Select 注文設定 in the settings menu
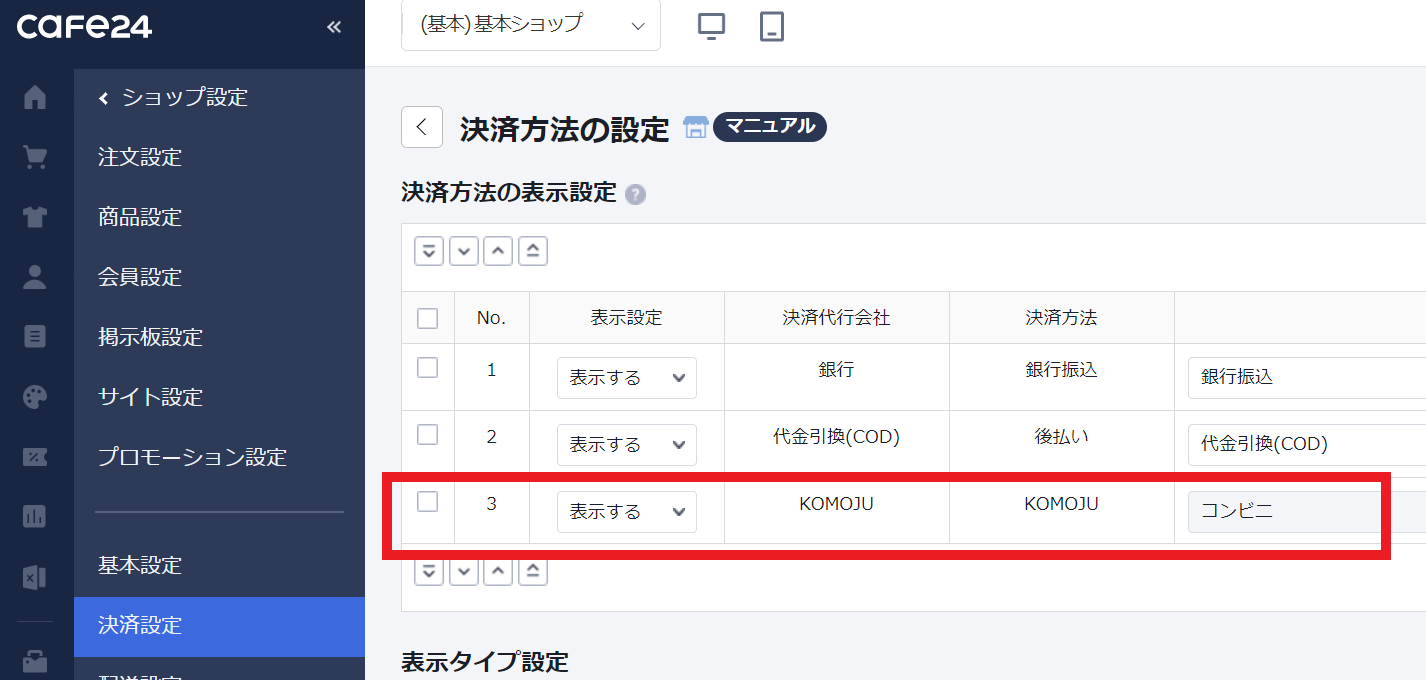The image size is (1426, 680). coord(140,157)
